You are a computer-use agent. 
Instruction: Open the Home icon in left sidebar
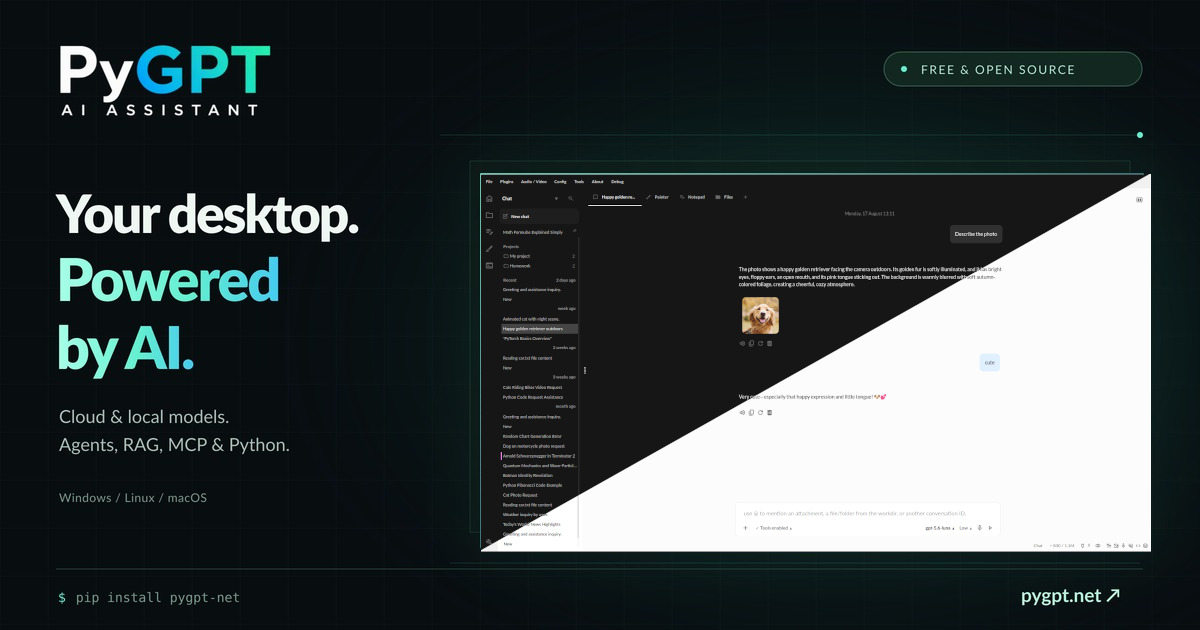point(489,199)
